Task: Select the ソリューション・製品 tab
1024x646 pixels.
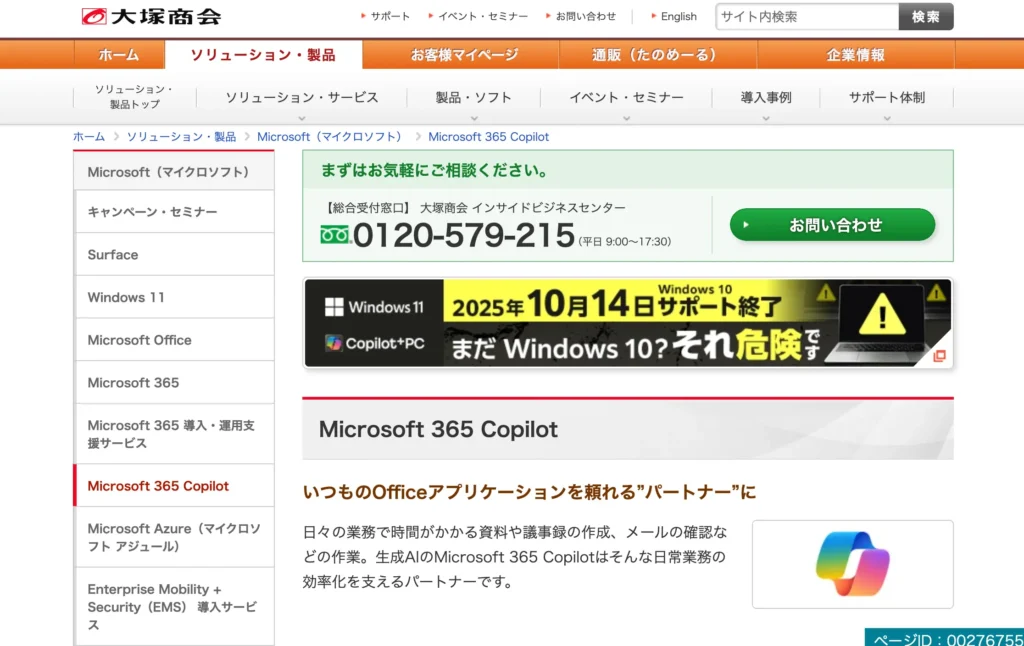Action: point(263,55)
